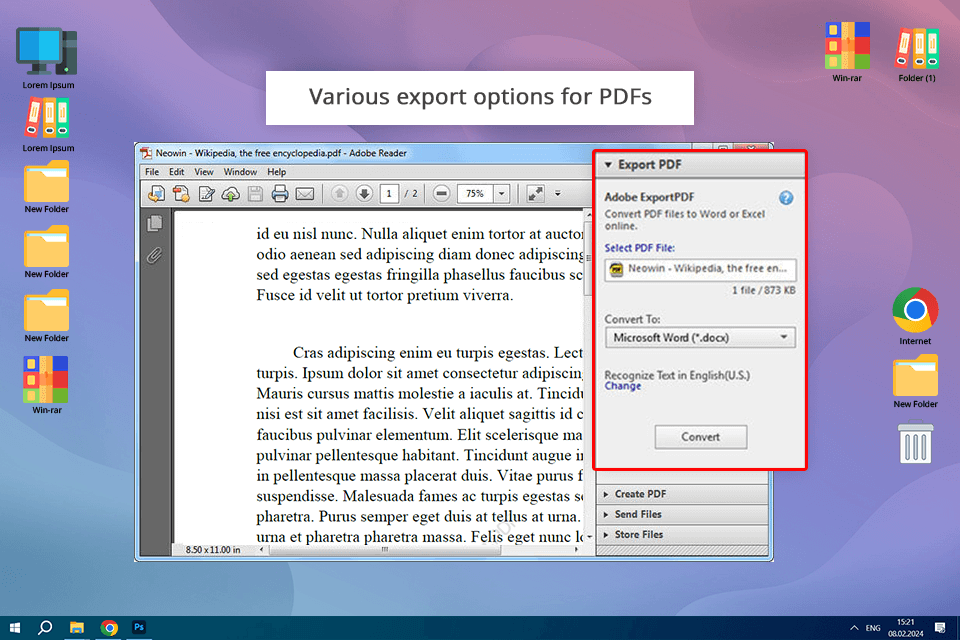The image size is (960, 640).
Task: Click the Open file toolbar icon
Action: [157, 194]
